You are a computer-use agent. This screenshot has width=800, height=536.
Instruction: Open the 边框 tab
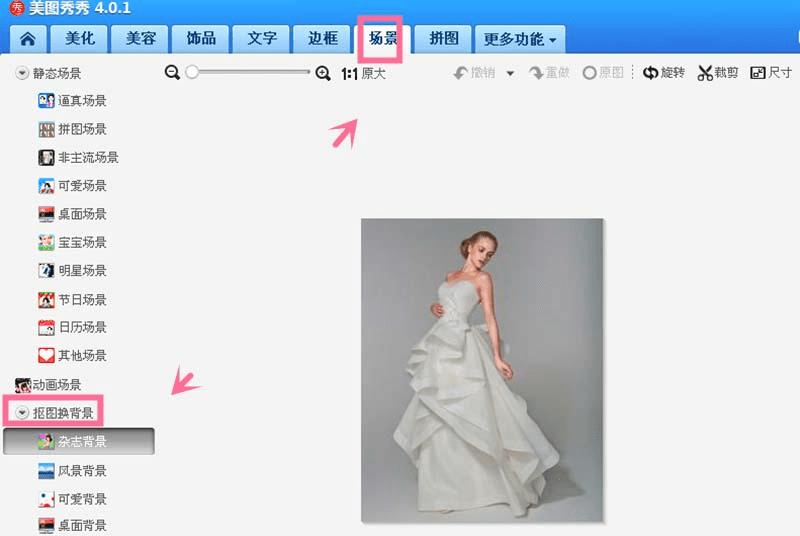tap(322, 39)
